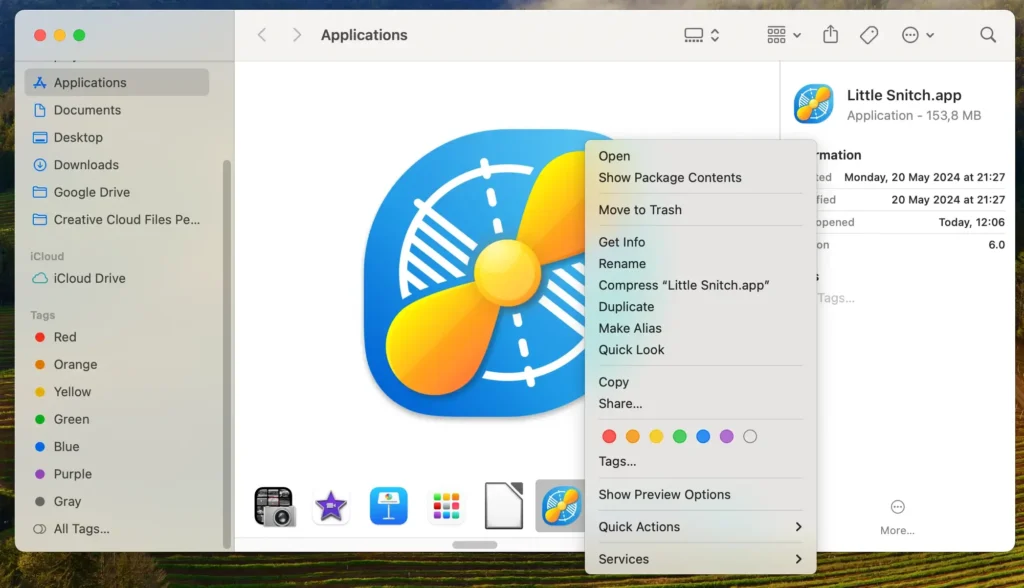Select Applications in the sidebar
The width and height of the screenshot is (1024, 588).
point(117,82)
